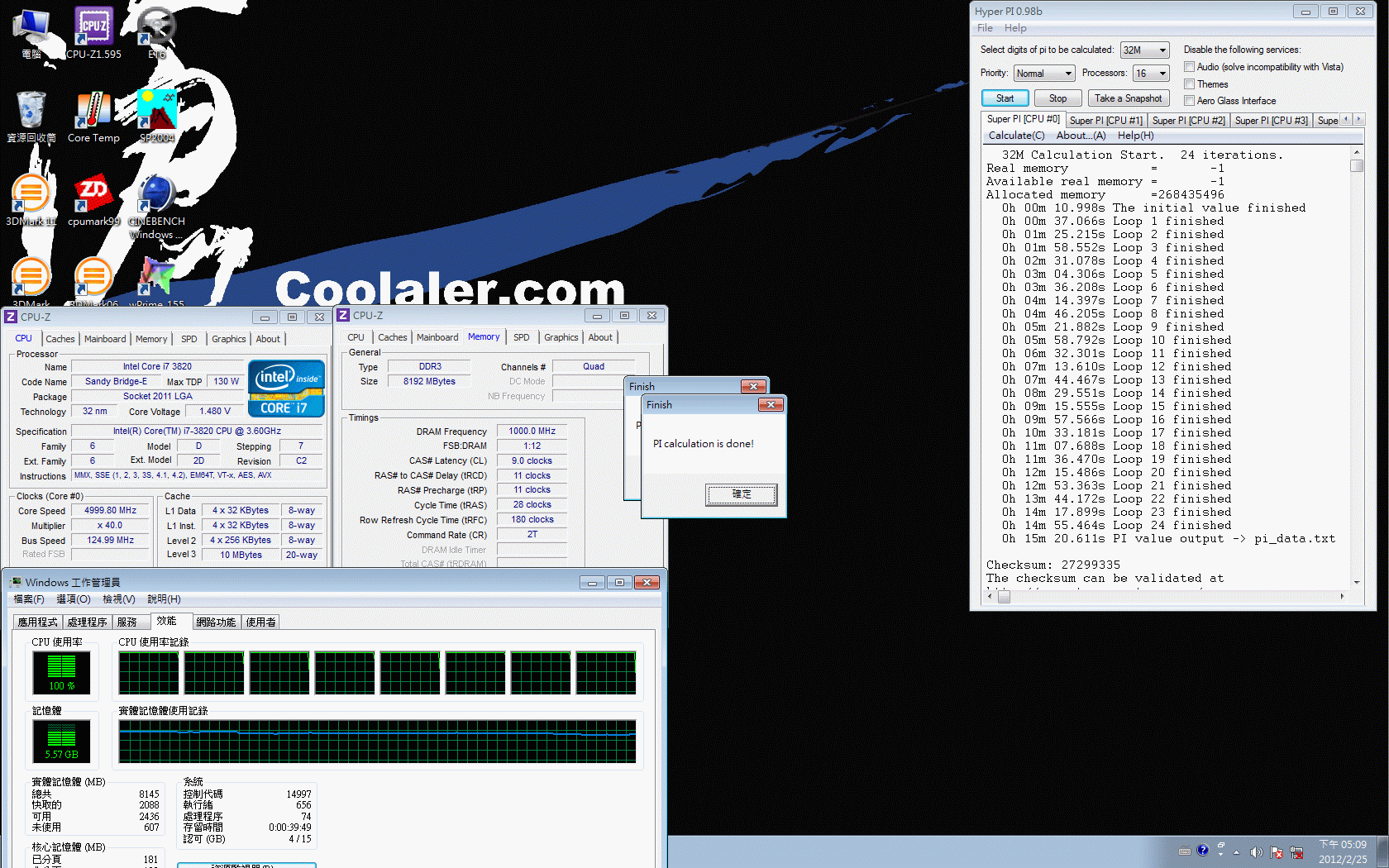This screenshot has width=1389, height=868.
Task: Open the Help menu in Hyper PI
Action: [1015, 28]
